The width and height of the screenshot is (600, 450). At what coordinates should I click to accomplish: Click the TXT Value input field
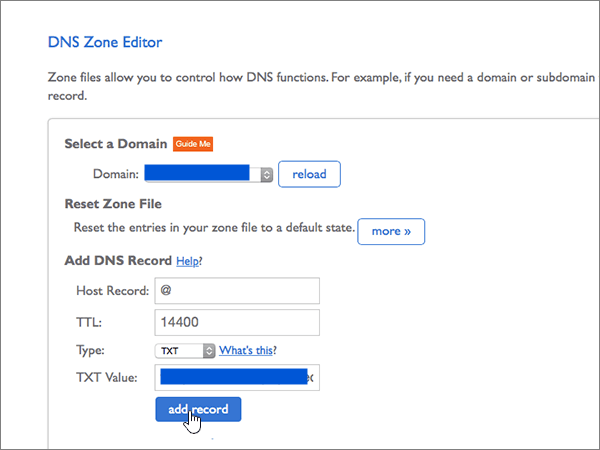click(x=236, y=378)
